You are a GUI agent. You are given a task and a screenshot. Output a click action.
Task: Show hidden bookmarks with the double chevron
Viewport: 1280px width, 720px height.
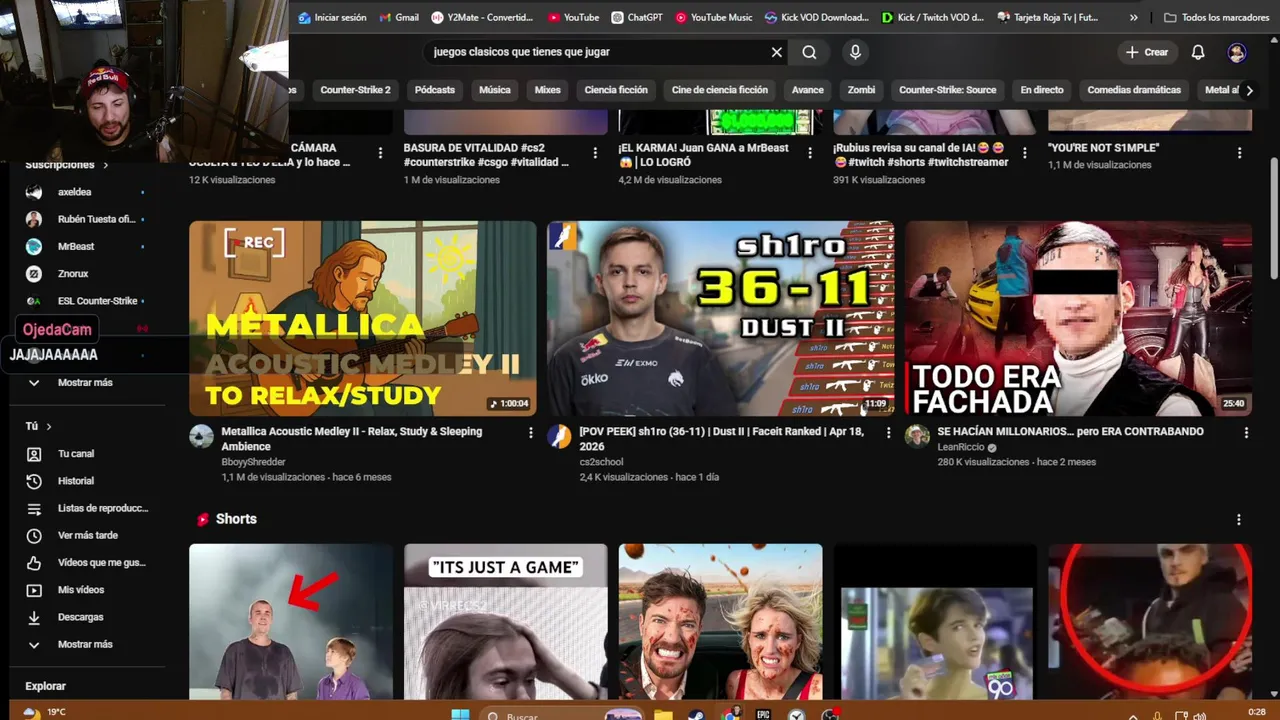tap(1133, 17)
